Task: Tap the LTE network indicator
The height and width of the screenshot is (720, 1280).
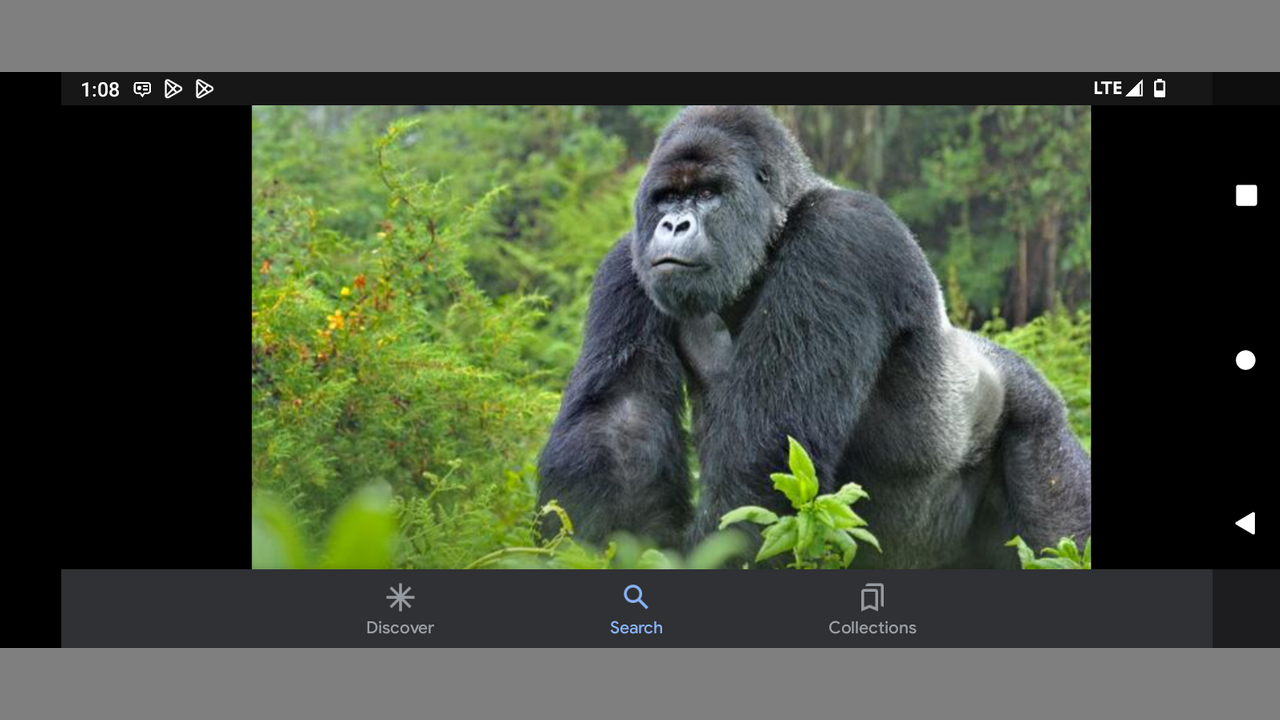Action: click(x=1107, y=88)
